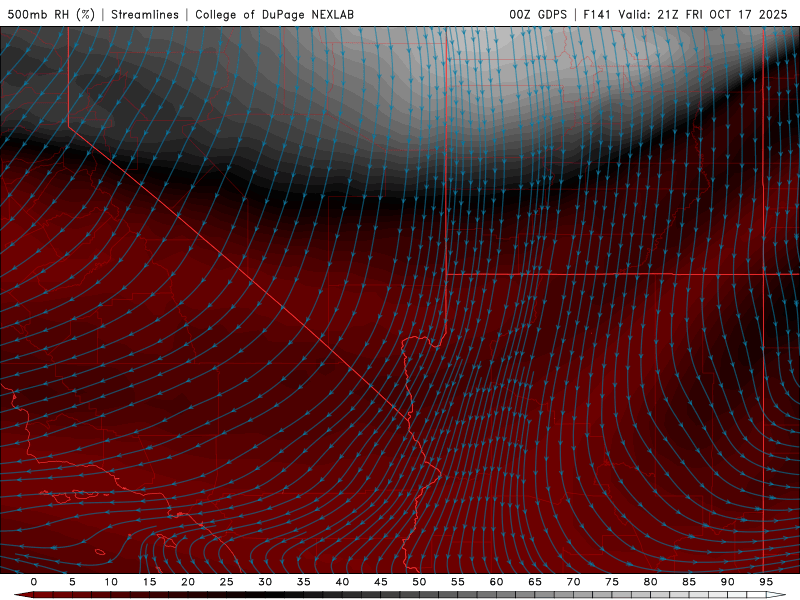
Task: Click the colorbar label "55"
Action: [458, 582]
